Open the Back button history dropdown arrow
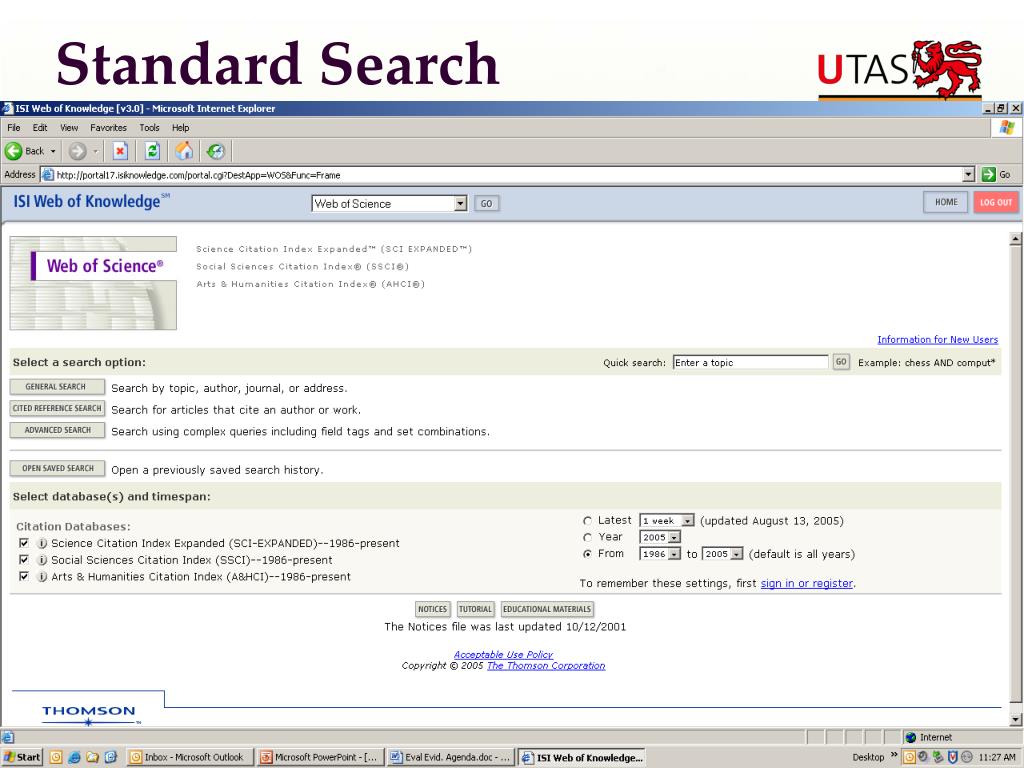The image size is (1024, 768). coord(53,152)
